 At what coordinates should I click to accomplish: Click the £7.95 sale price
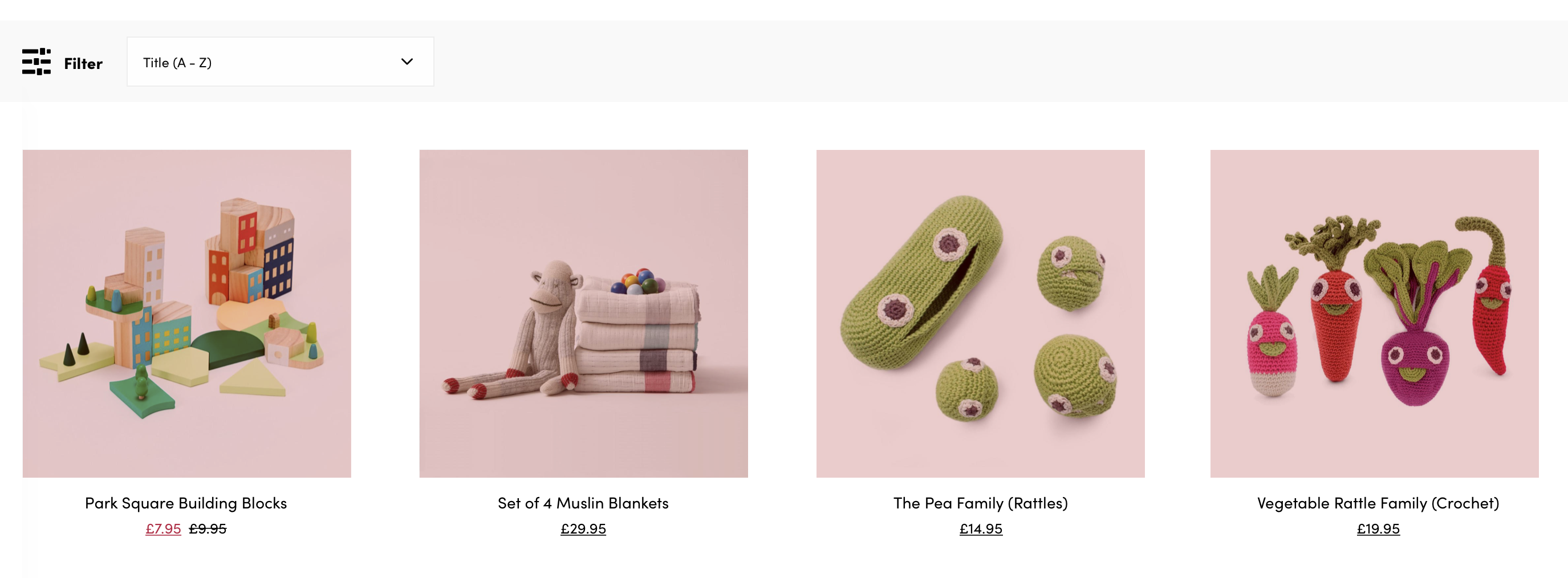[163, 529]
